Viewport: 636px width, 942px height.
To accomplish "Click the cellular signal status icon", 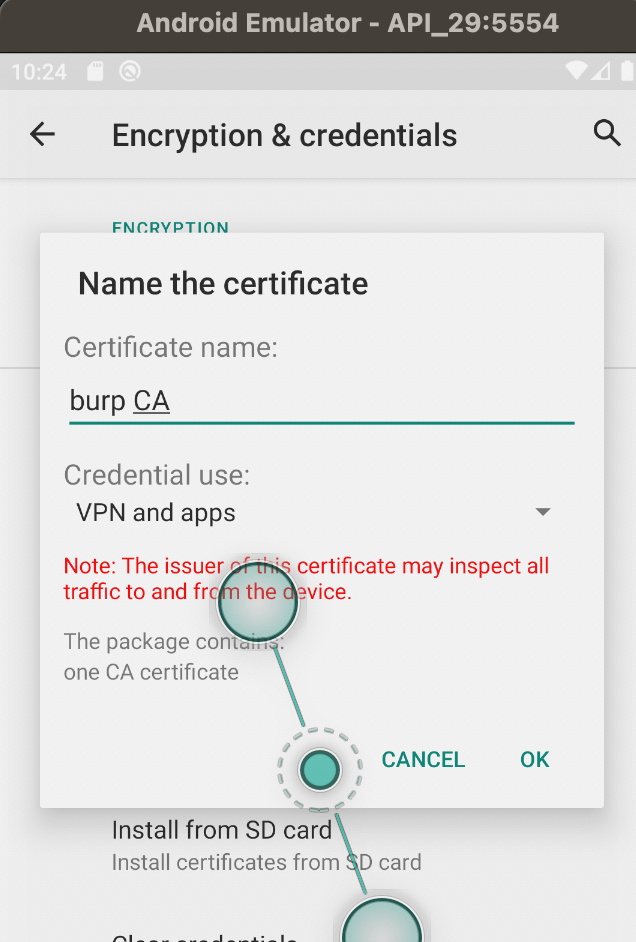I will (x=601, y=71).
